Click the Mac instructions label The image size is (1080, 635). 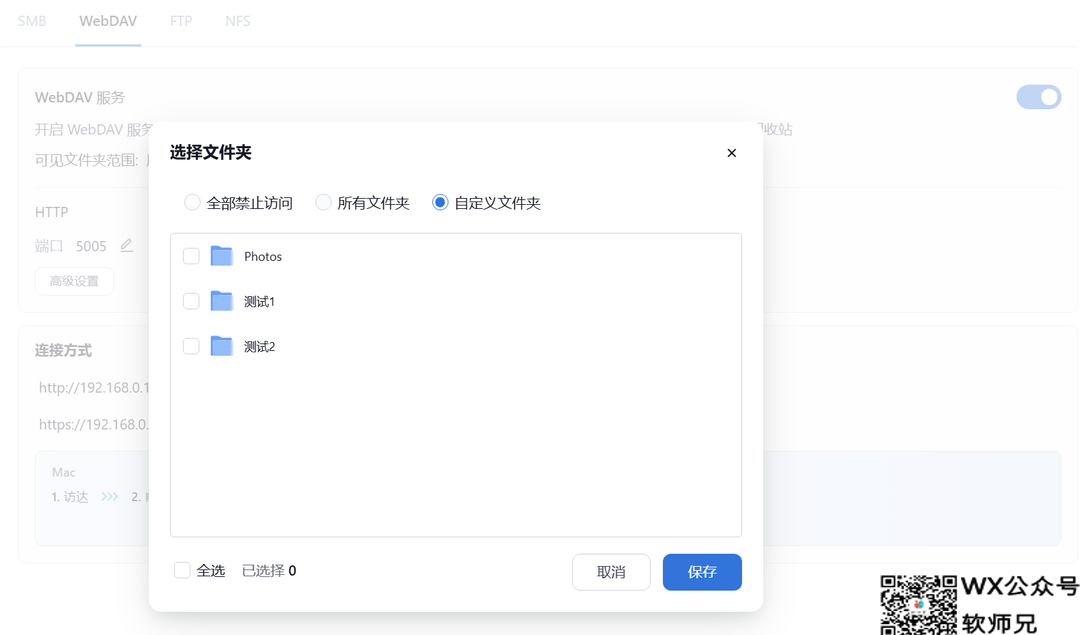click(63, 472)
